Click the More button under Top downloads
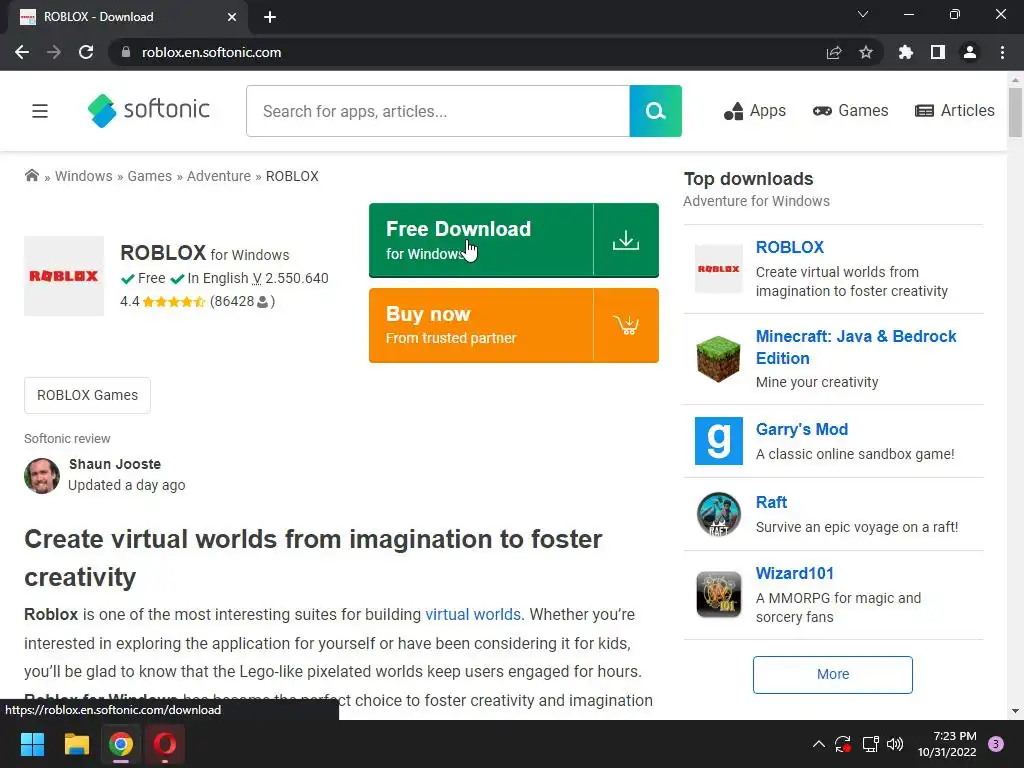1024x768 pixels. 833,675
